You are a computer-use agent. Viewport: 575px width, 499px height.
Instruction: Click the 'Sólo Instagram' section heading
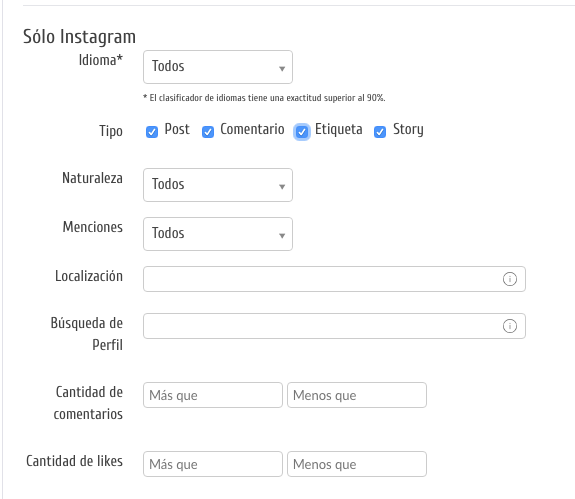[79, 37]
